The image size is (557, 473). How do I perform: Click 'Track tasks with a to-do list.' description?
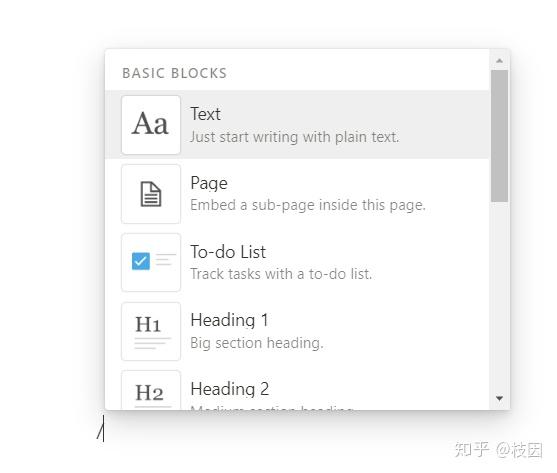click(x=281, y=274)
